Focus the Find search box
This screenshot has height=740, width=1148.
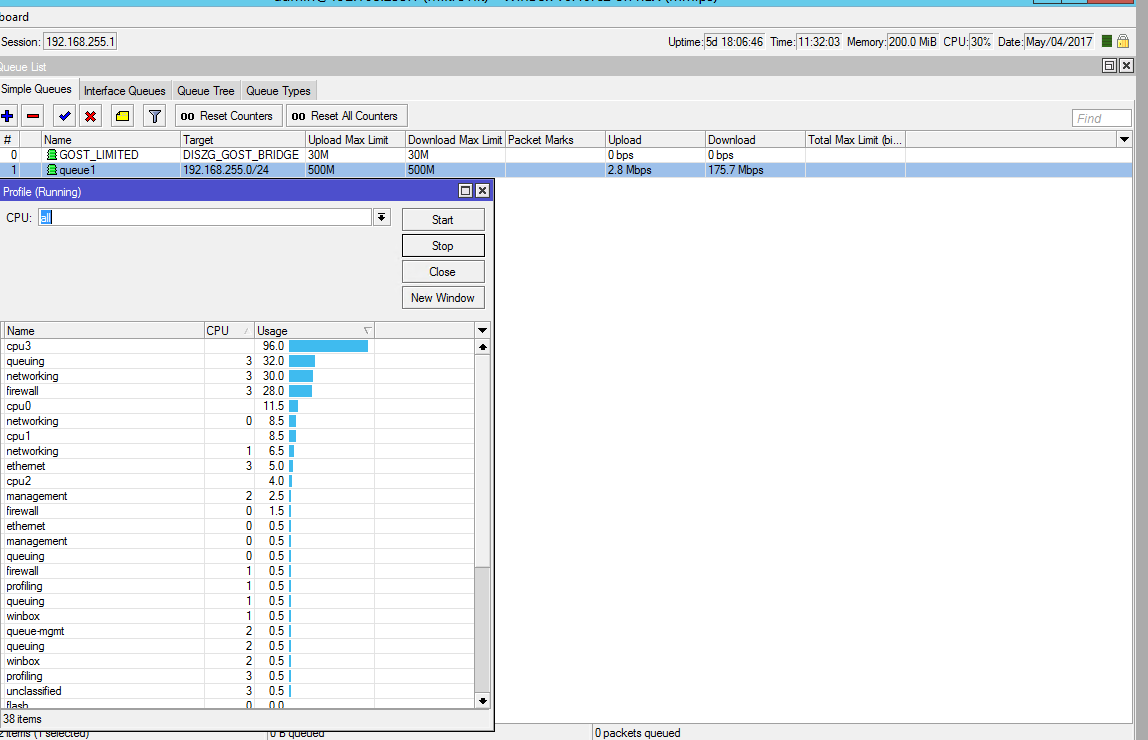click(x=1102, y=118)
